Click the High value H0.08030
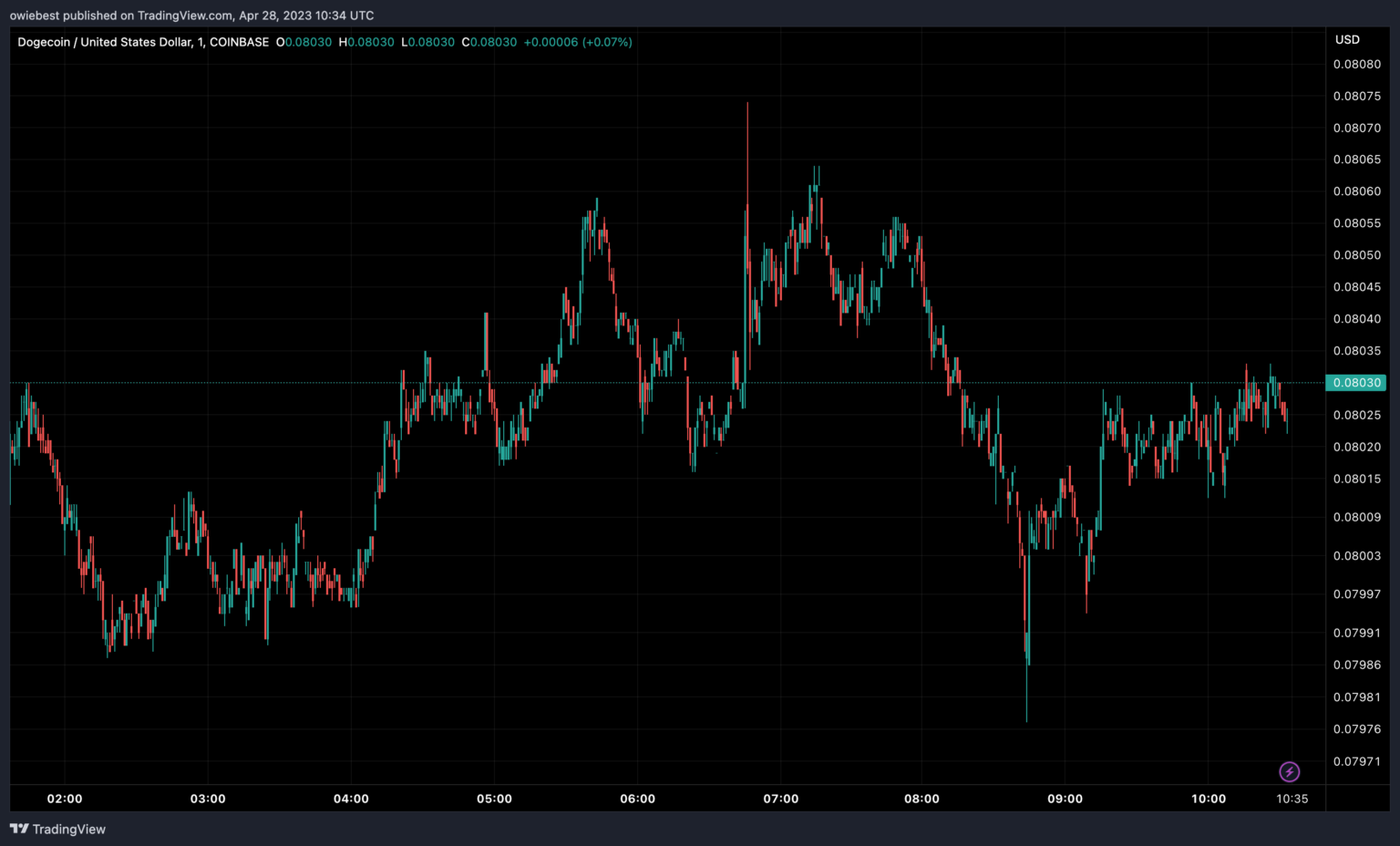 point(366,42)
